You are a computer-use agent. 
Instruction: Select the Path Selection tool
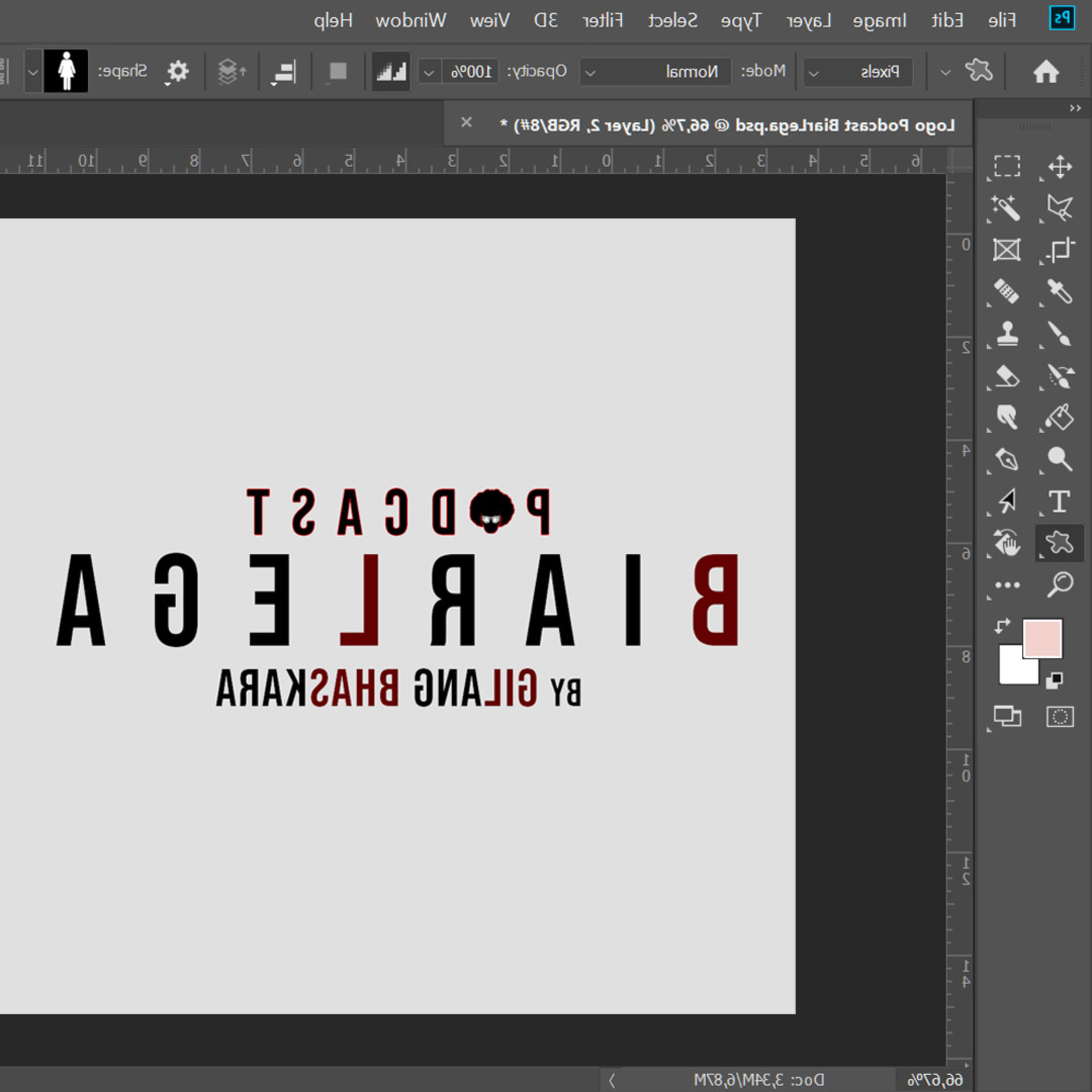(1007, 501)
